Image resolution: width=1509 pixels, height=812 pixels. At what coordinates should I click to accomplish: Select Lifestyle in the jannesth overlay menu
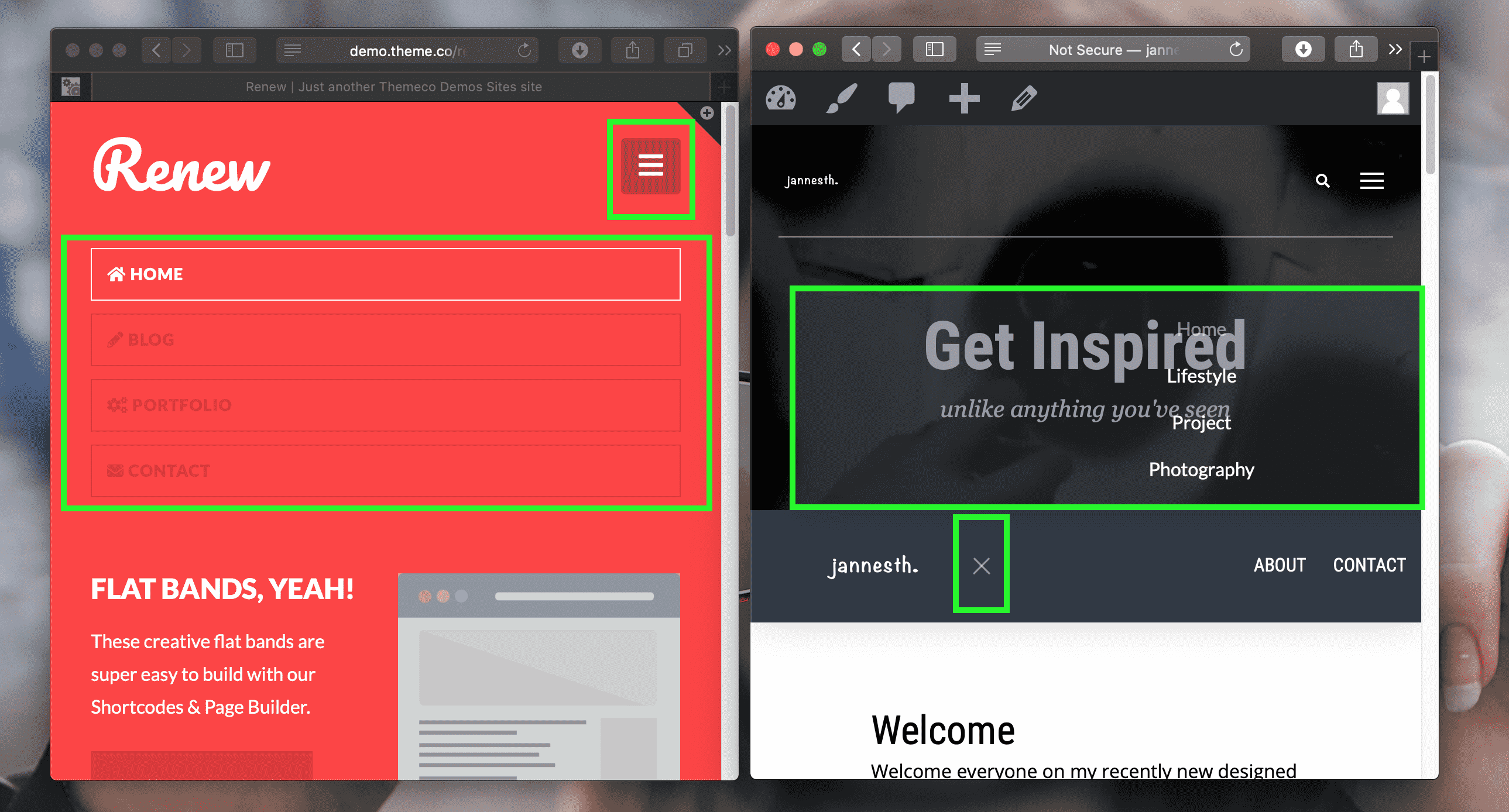(1202, 376)
